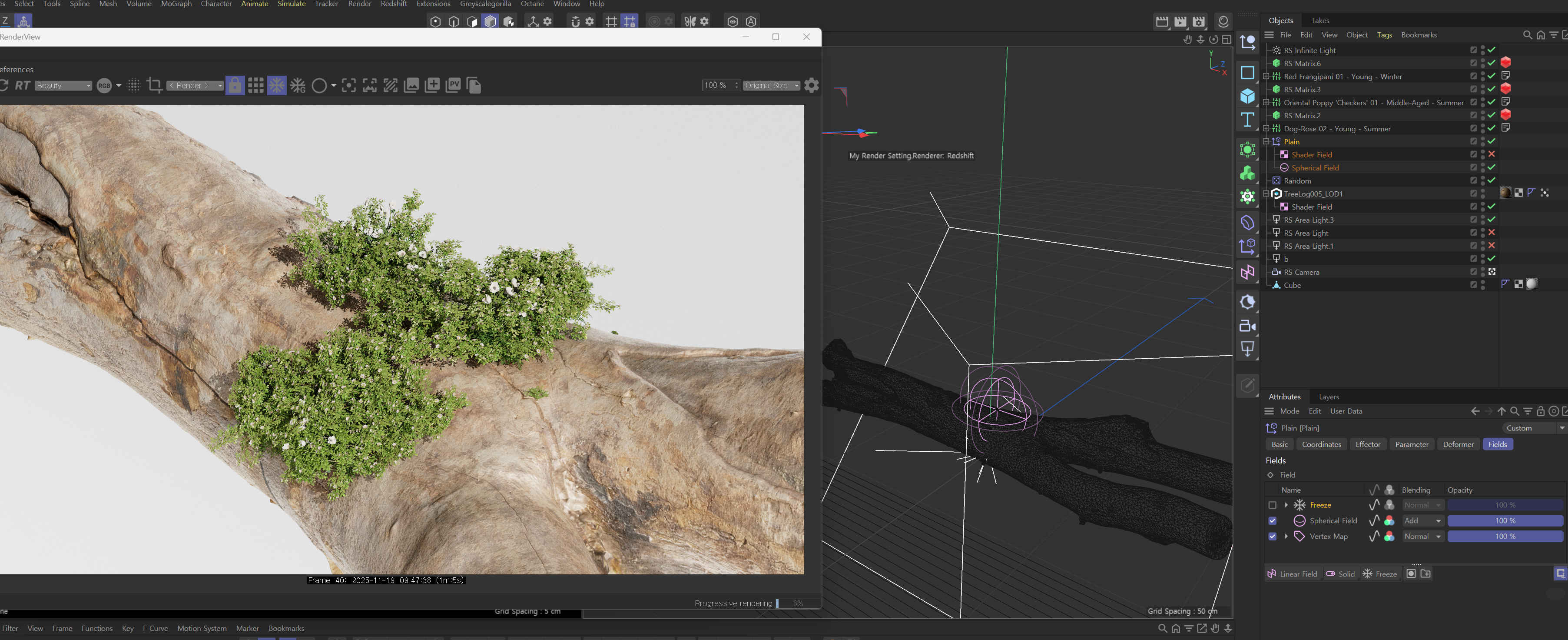Click the crop region icon in RenderView
The height and width of the screenshot is (640, 1568).
click(154, 85)
